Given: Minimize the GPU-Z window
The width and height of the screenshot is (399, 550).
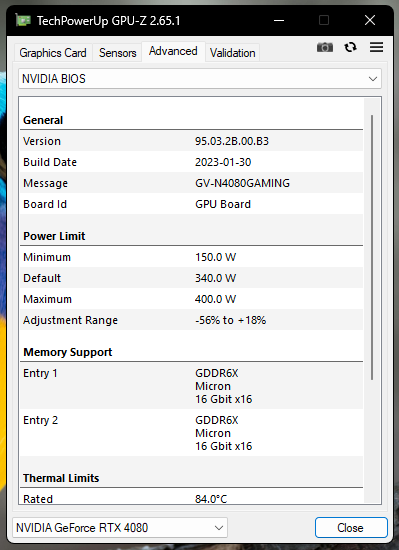Looking at the screenshot, I should click(x=279, y=20).
